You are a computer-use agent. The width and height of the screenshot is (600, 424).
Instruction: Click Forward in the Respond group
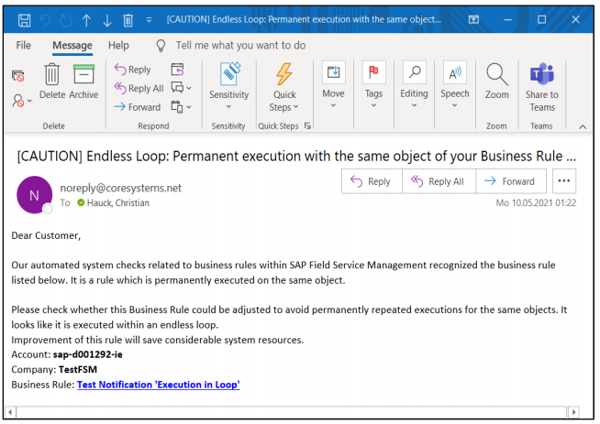pos(137,107)
